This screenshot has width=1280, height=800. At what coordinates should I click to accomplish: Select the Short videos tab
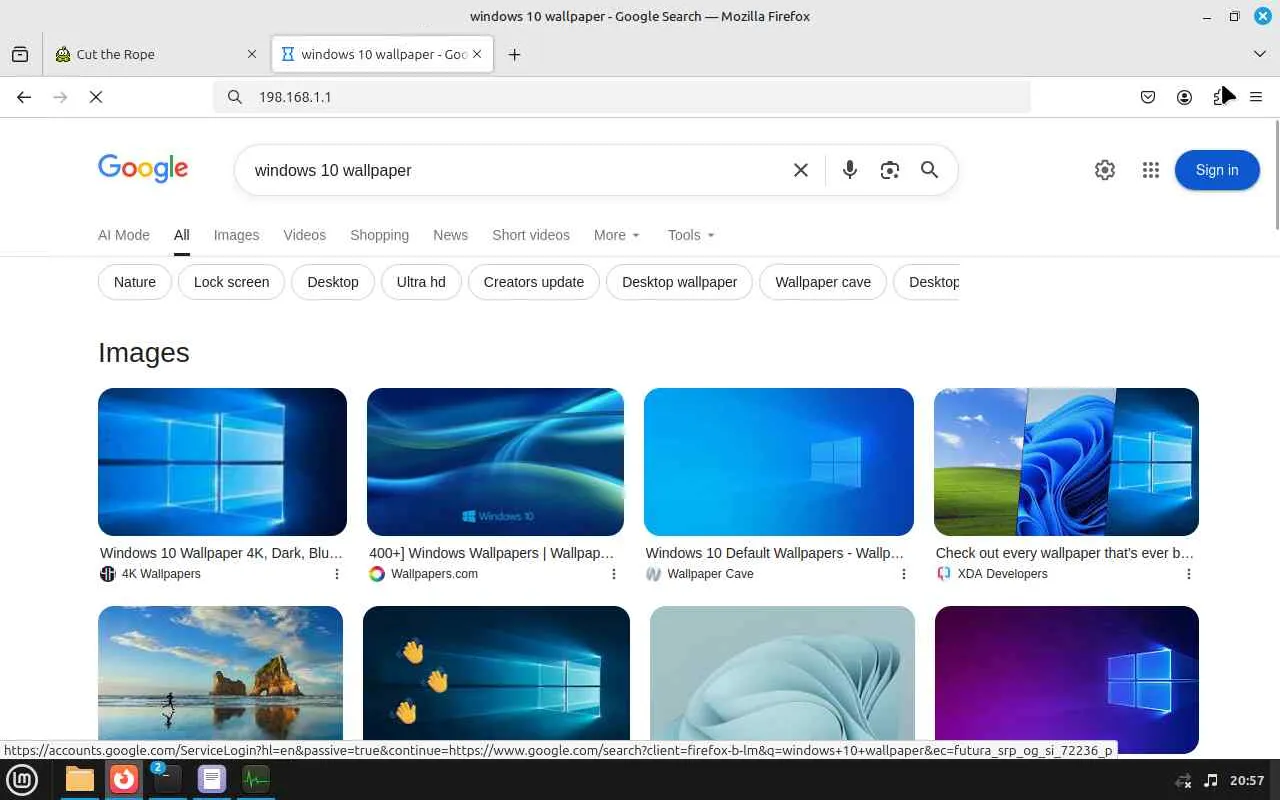(531, 235)
